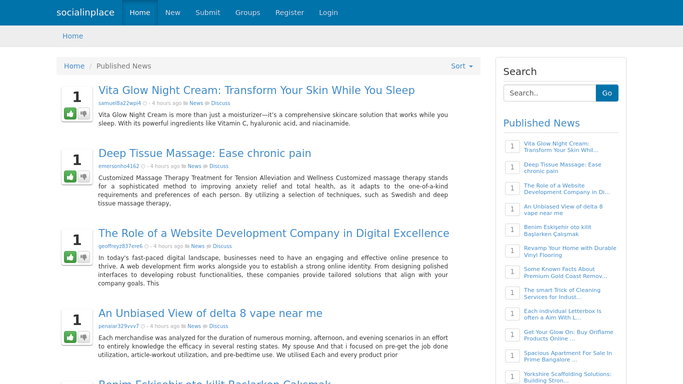
Task: Go to the Groups page
Action: 247,13
